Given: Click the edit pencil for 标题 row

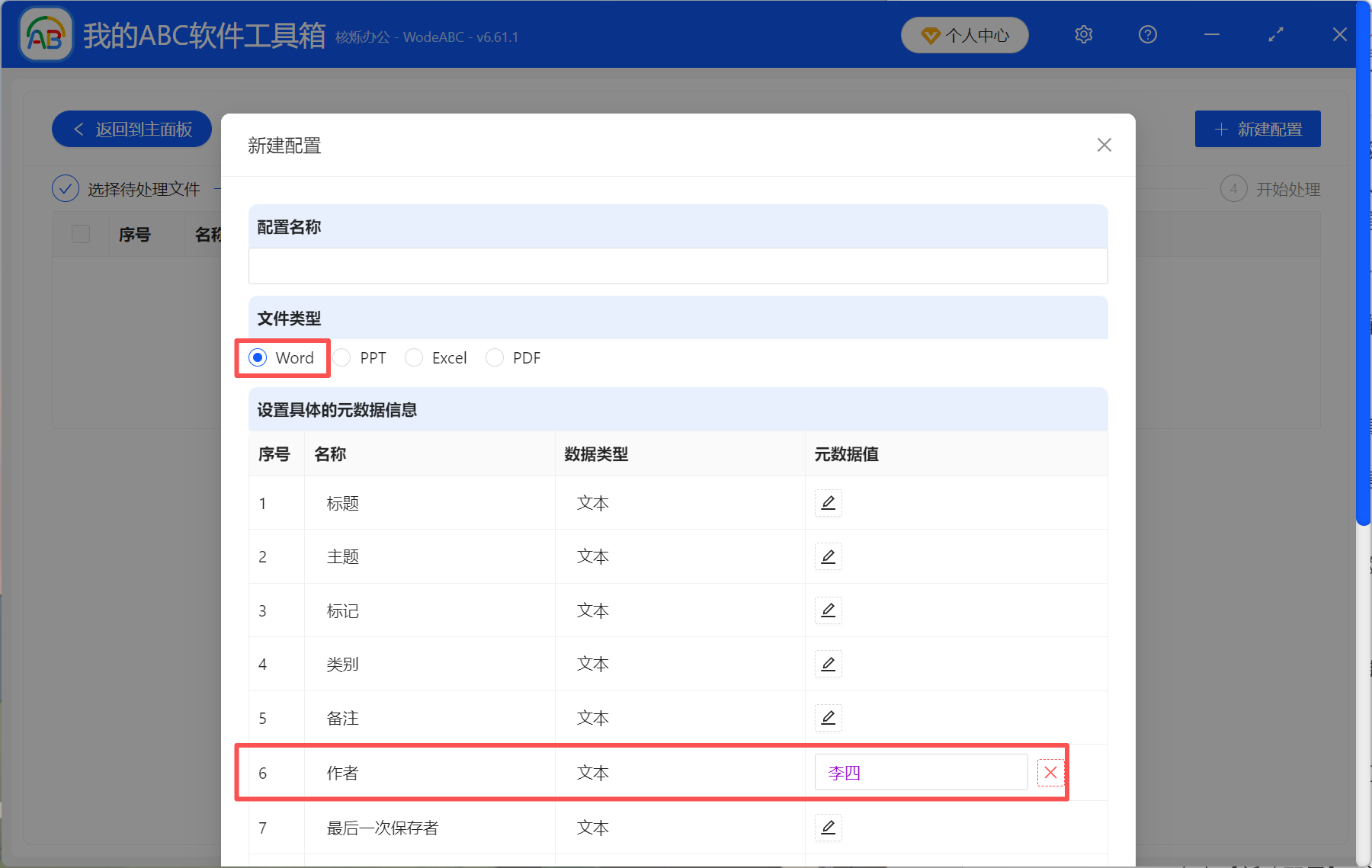Looking at the screenshot, I should pyautogui.click(x=828, y=503).
